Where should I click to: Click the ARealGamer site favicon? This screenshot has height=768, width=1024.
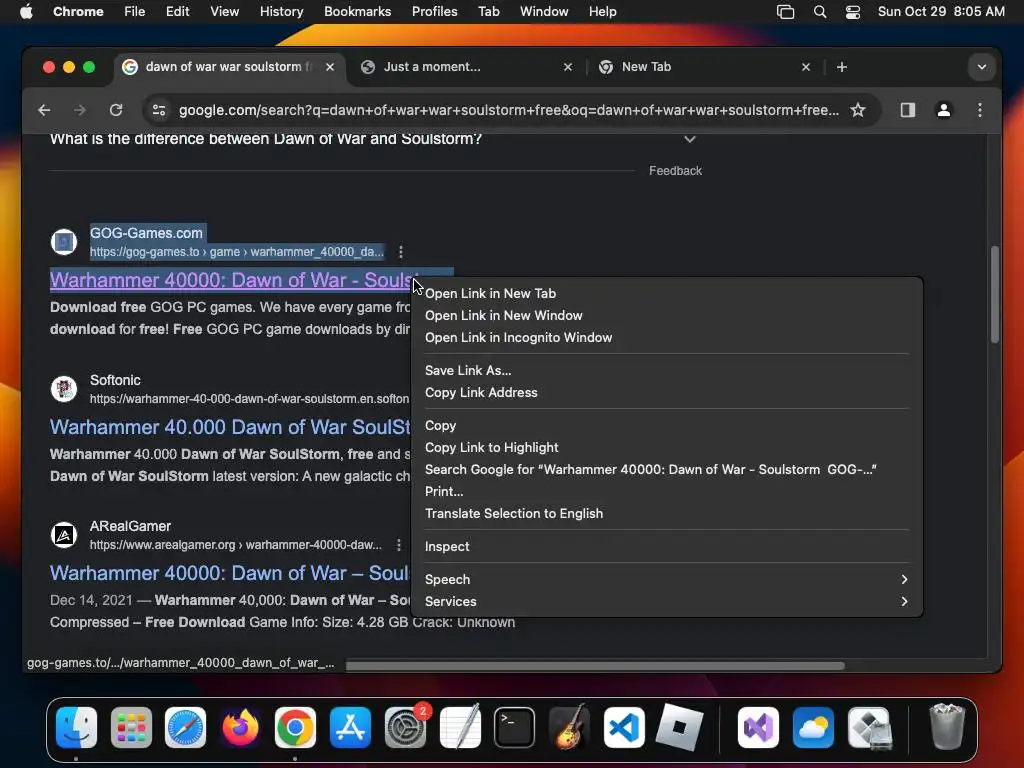[64, 535]
